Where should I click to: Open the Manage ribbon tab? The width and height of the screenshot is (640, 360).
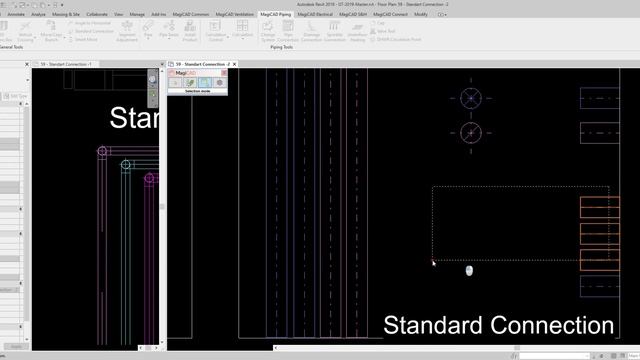137,14
